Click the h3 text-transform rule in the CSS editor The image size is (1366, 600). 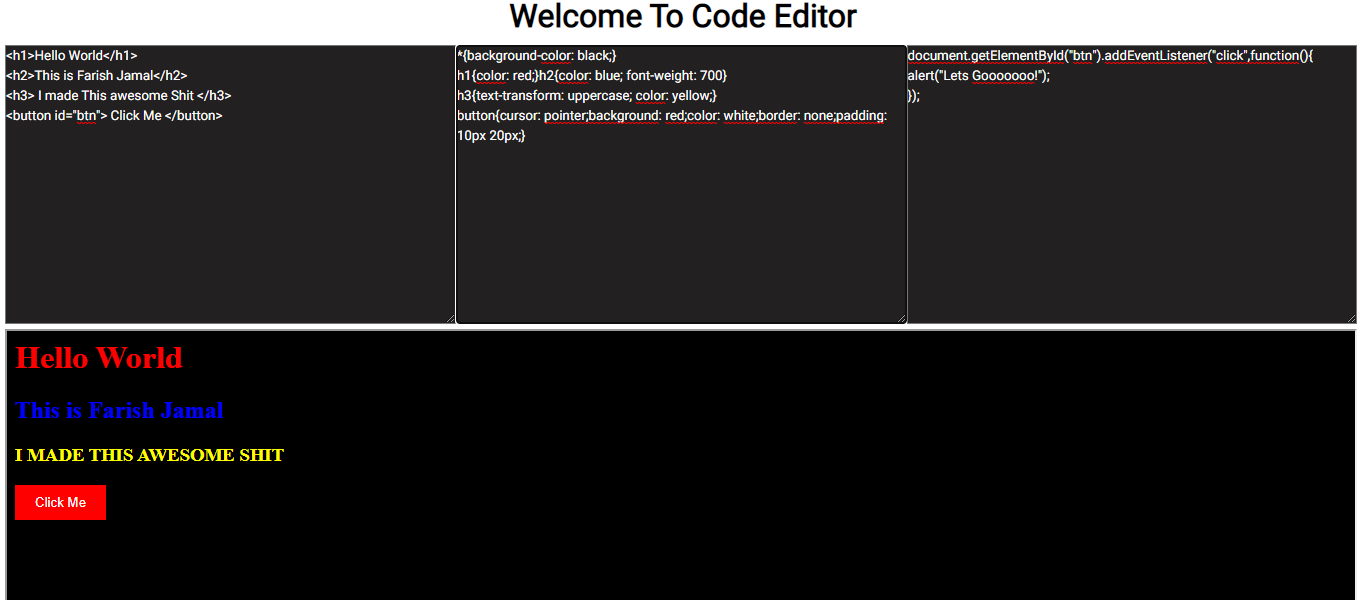click(x=590, y=95)
